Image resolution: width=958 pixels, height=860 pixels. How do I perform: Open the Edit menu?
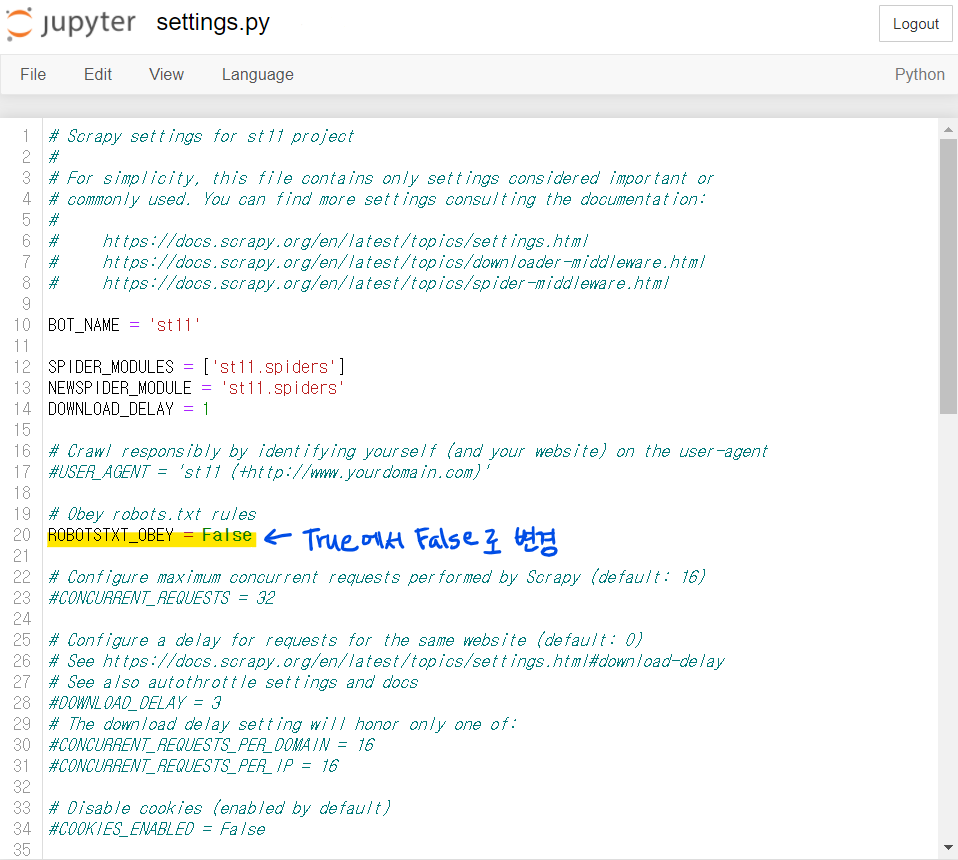[98, 74]
